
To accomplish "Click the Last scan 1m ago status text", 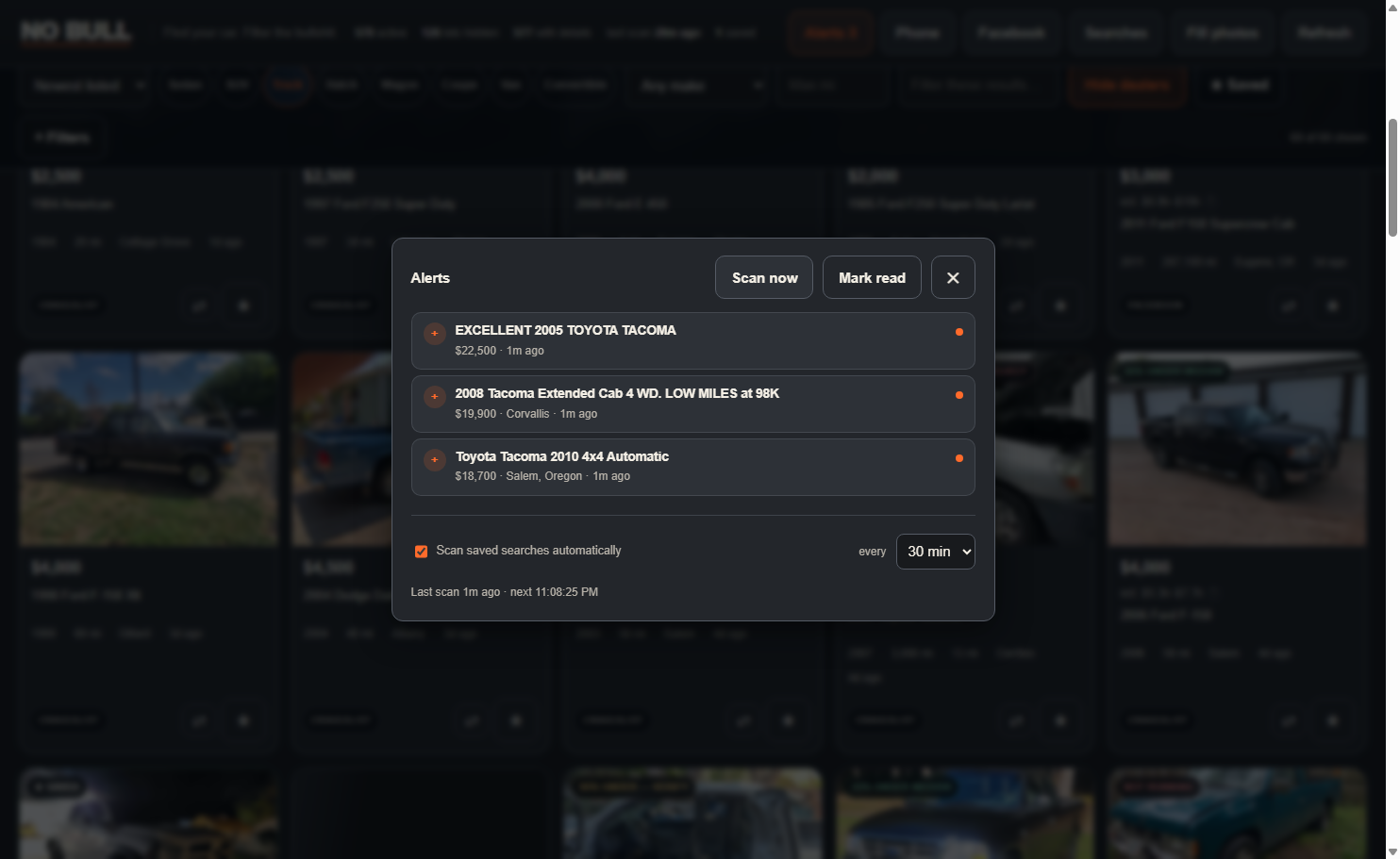I will 505,592.
